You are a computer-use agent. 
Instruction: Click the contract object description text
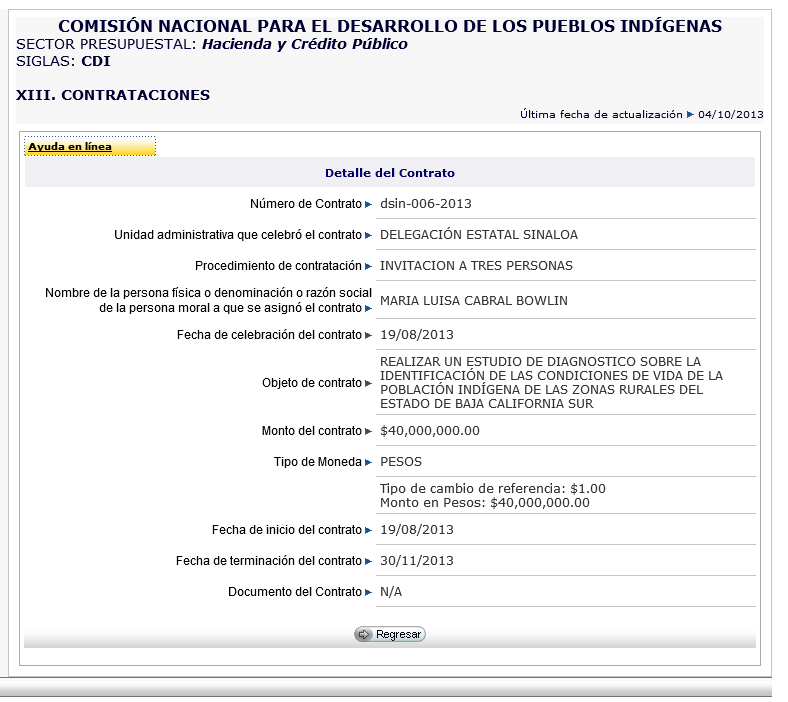551,383
